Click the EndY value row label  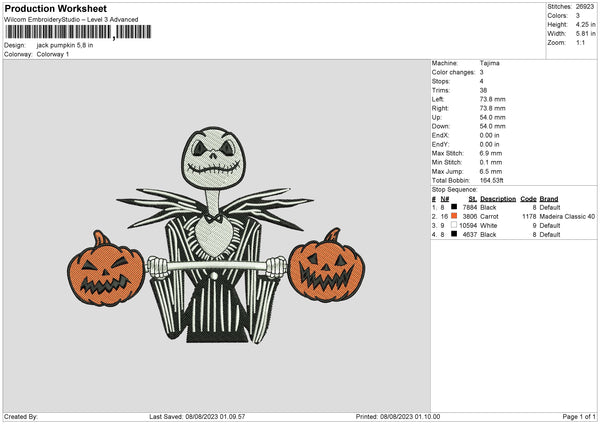440,145
